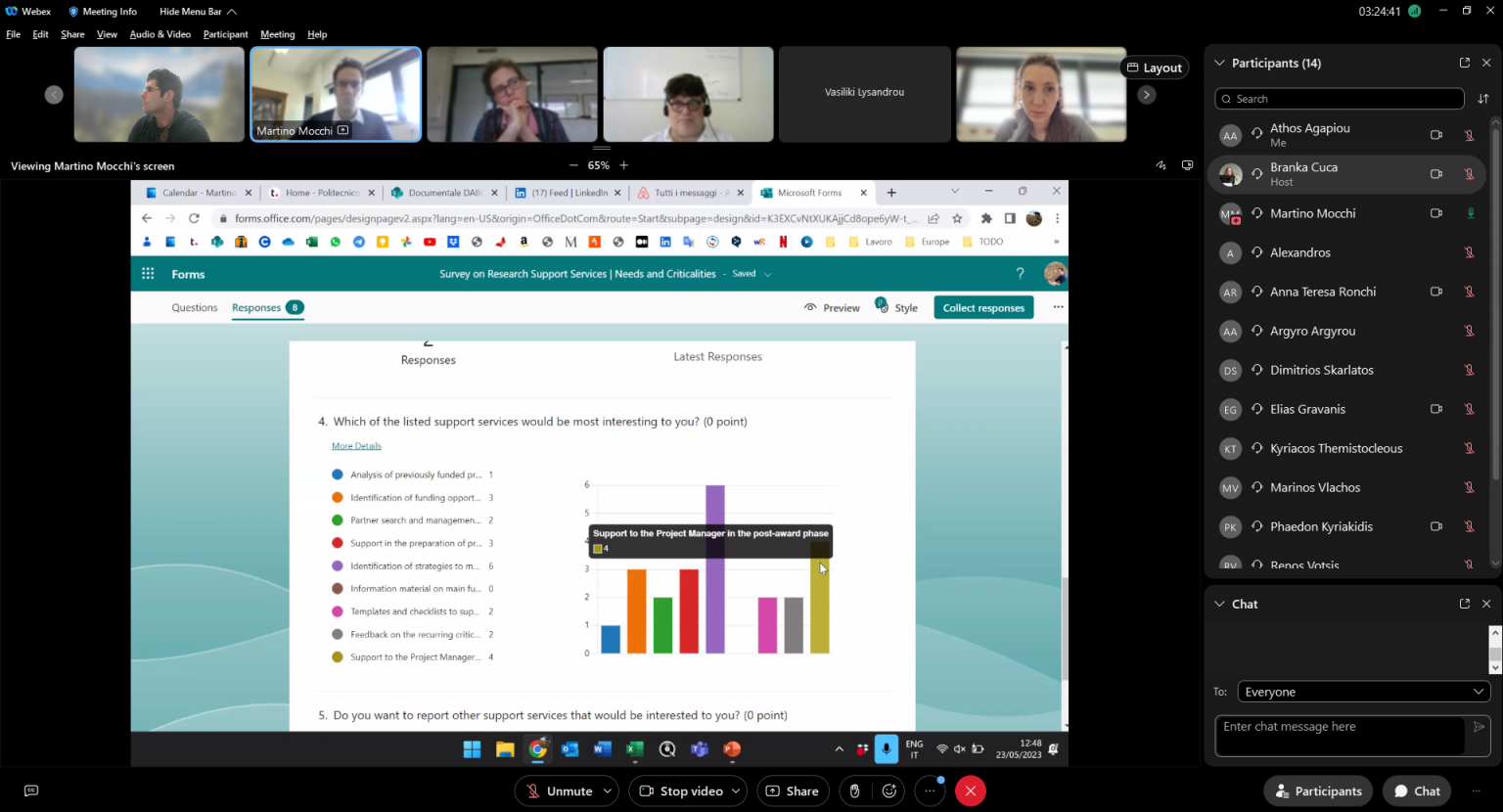The image size is (1503, 812).
Task: Click the Layout button
Action: pyautogui.click(x=1155, y=68)
